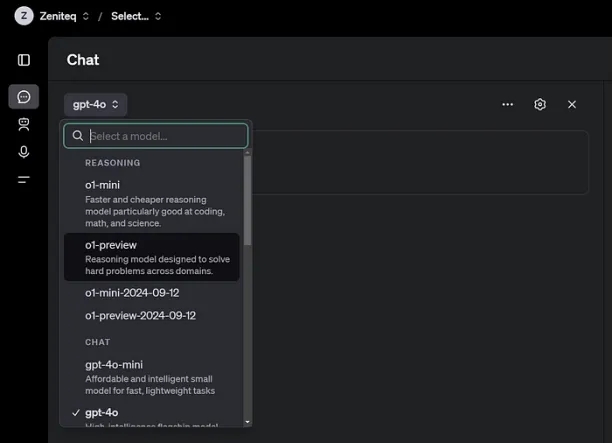Open the project Select... dropdown
The image size is (613, 443).
[x=136, y=16]
